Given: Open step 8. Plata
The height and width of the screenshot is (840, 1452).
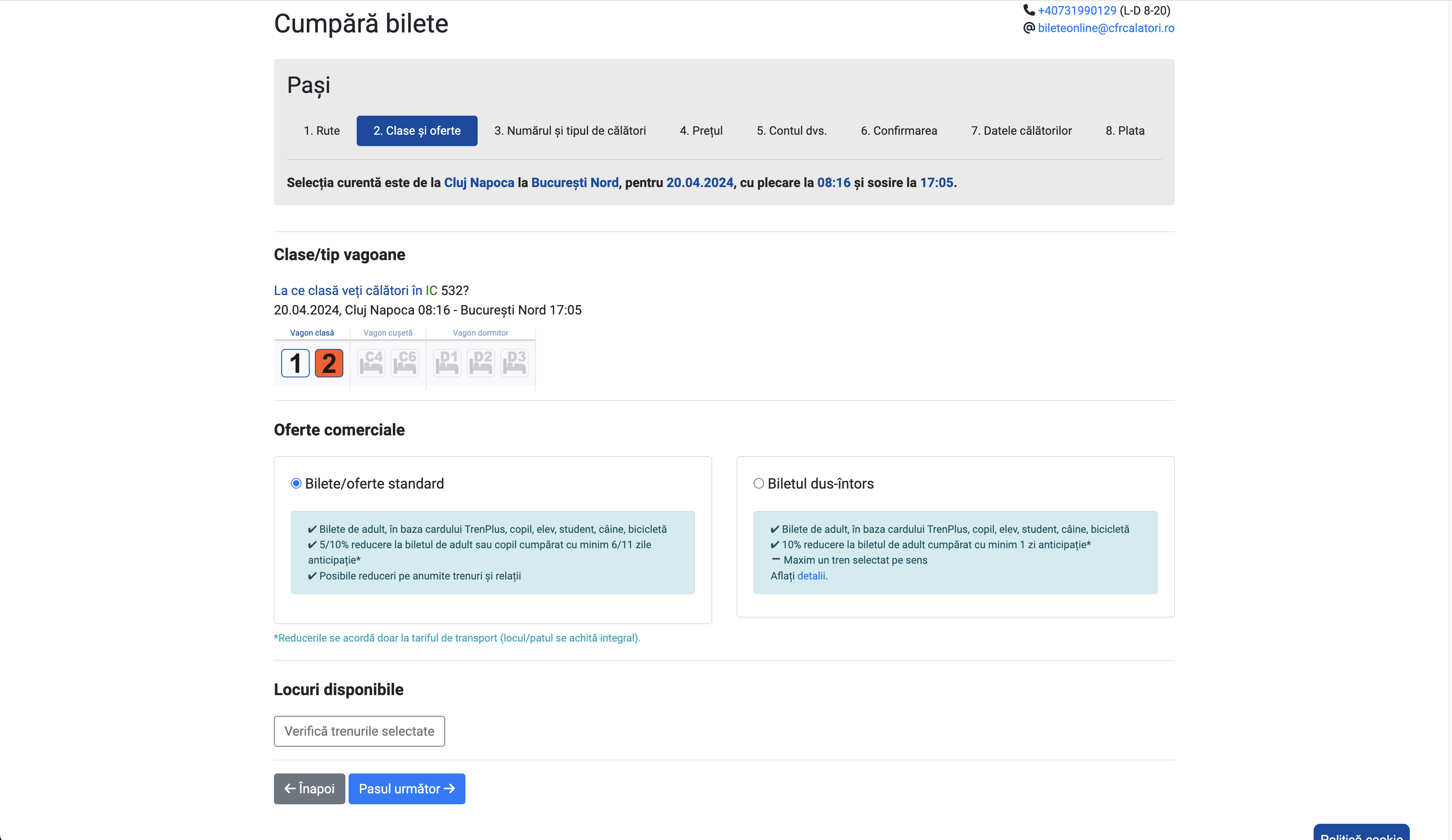Looking at the screenshot, I should pos(1125,131).
